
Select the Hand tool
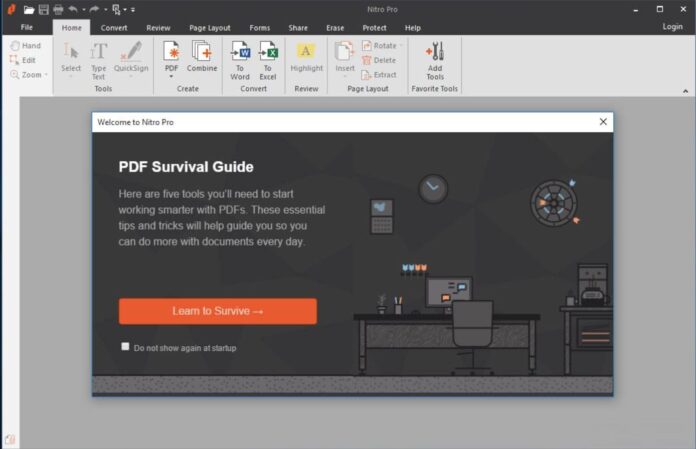coord(25,46)
